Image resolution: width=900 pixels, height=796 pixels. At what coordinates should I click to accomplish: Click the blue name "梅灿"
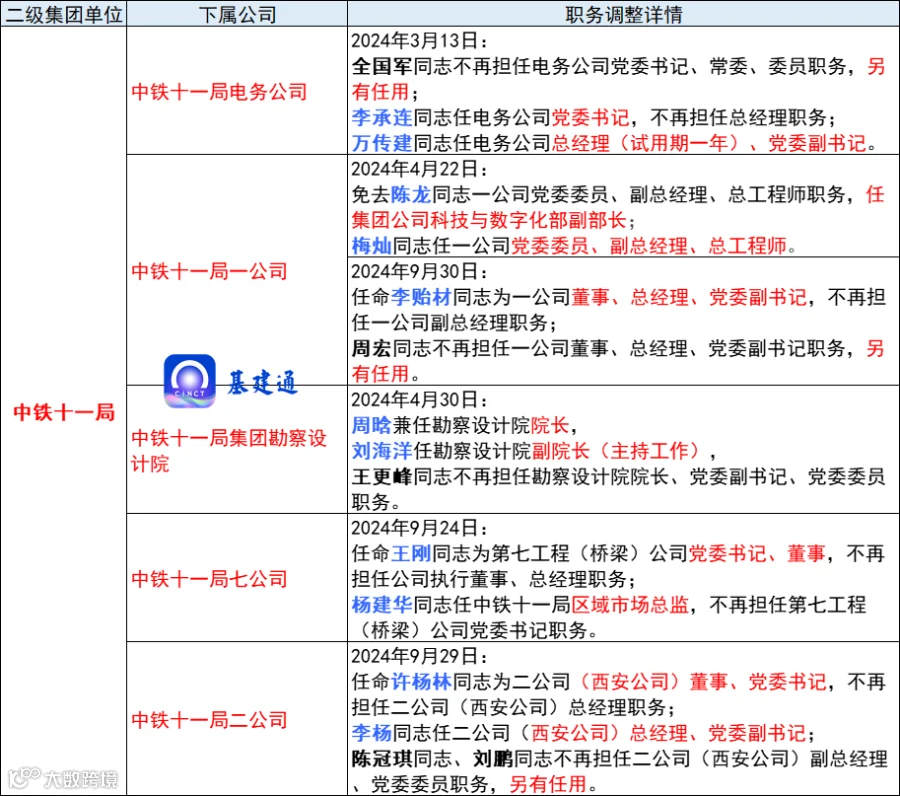pyautogui.click(x=371, y=246)
